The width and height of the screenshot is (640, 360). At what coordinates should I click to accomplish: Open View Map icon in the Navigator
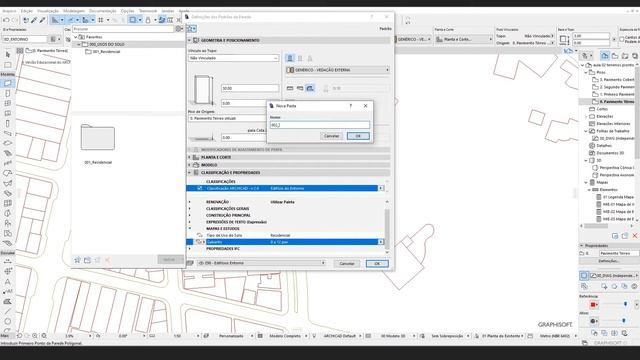pyautogui.click(x=615, y=56)
